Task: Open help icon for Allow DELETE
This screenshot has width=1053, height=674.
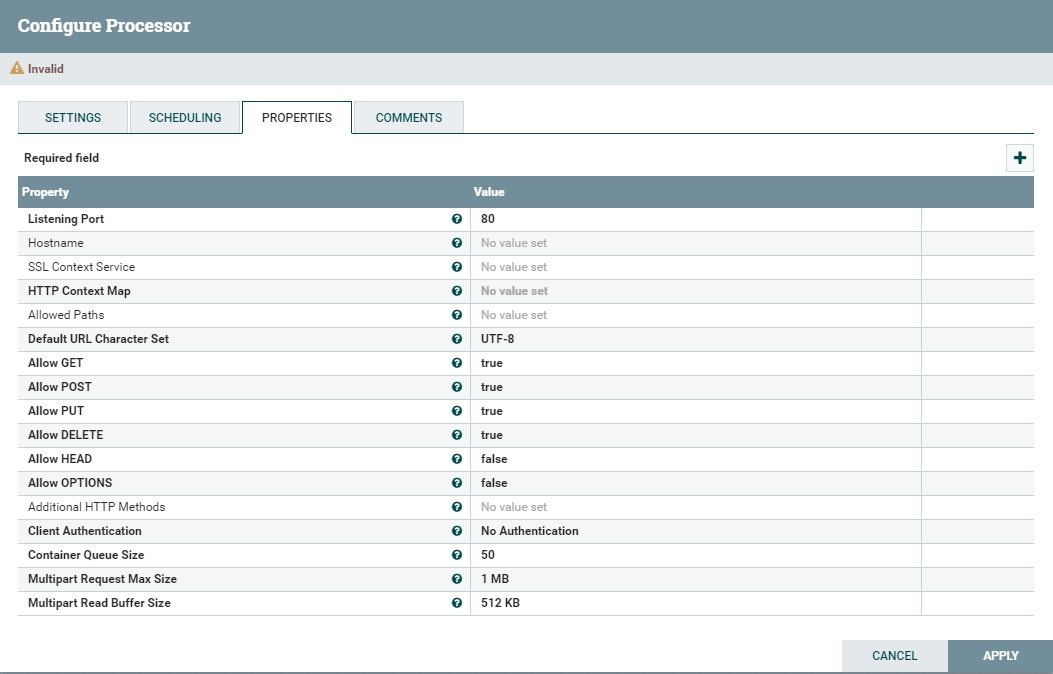Action: (457, 435)
